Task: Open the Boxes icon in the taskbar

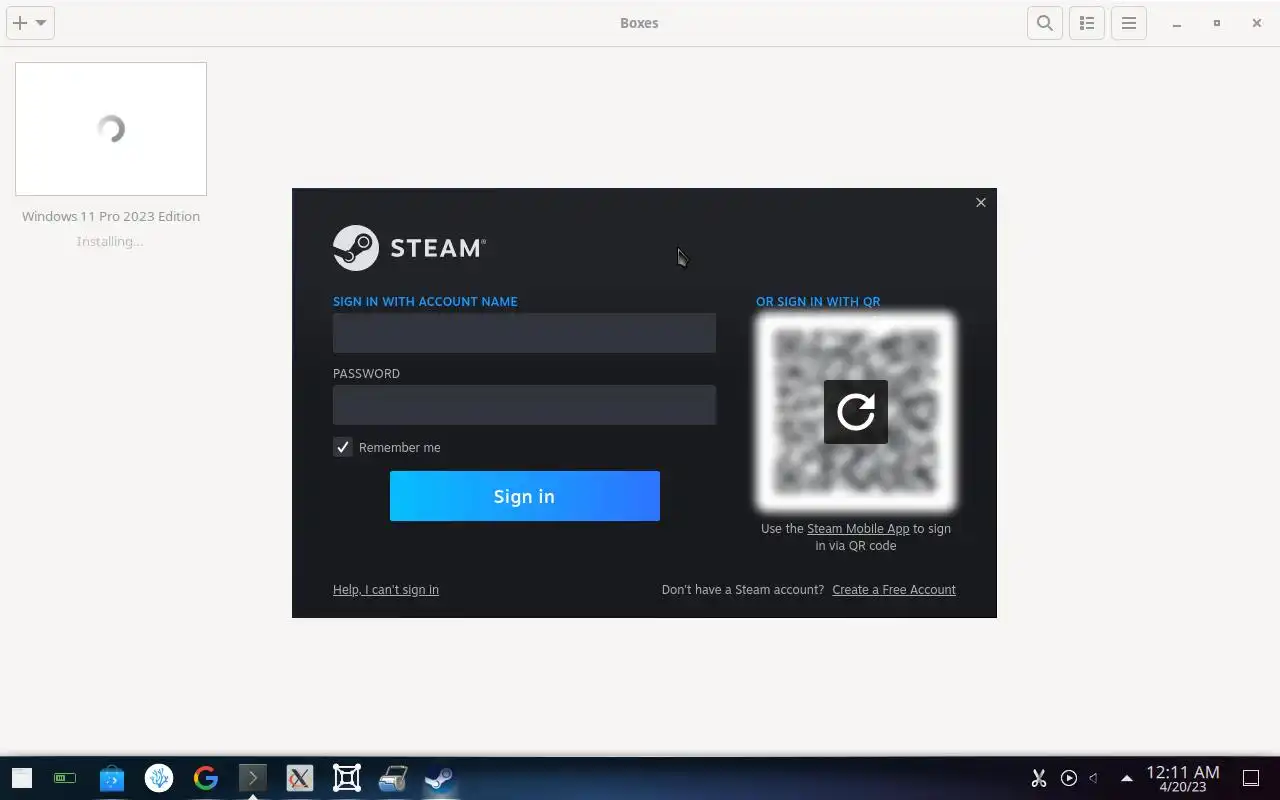Action: (x=346, y=778)
